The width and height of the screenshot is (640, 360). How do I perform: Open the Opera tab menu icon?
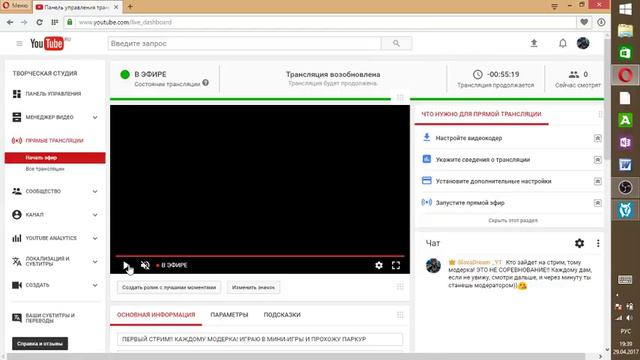point(554,7)
